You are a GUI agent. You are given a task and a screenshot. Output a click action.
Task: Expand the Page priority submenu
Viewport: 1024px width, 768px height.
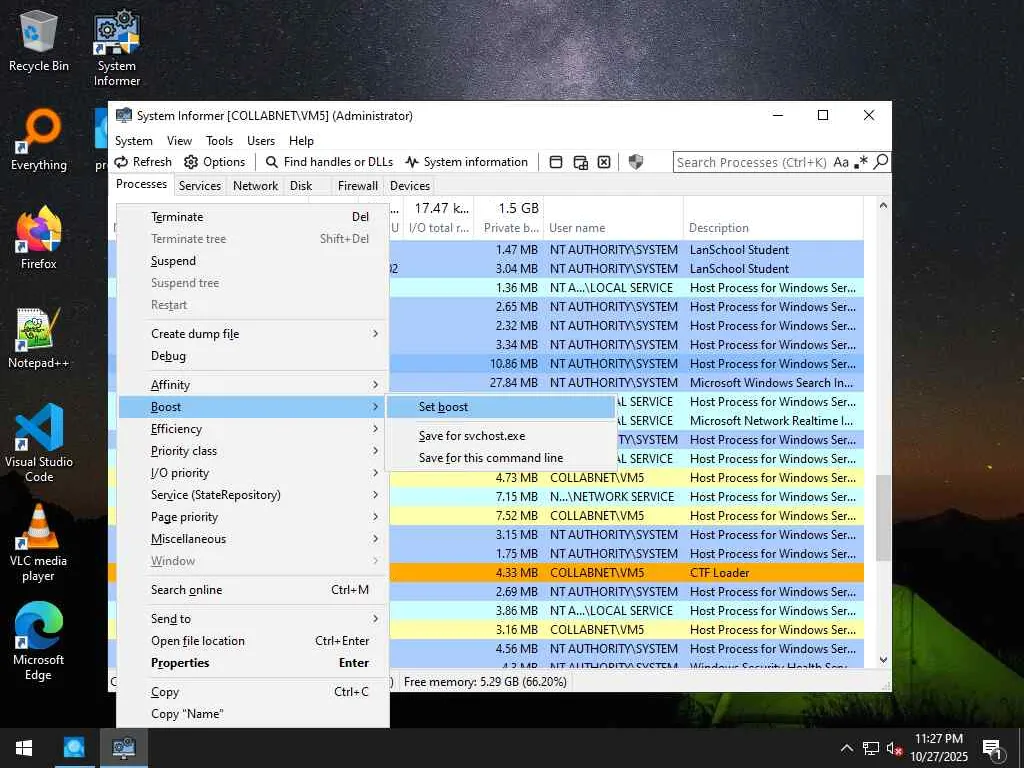(x=254, y=517)
